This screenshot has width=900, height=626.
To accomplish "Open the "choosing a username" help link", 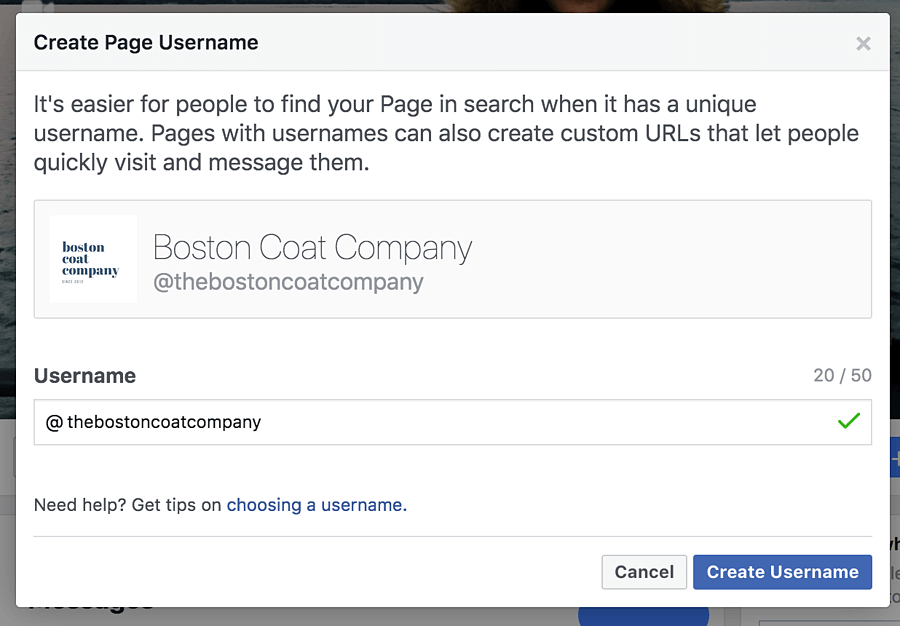I will coord(316,505).
